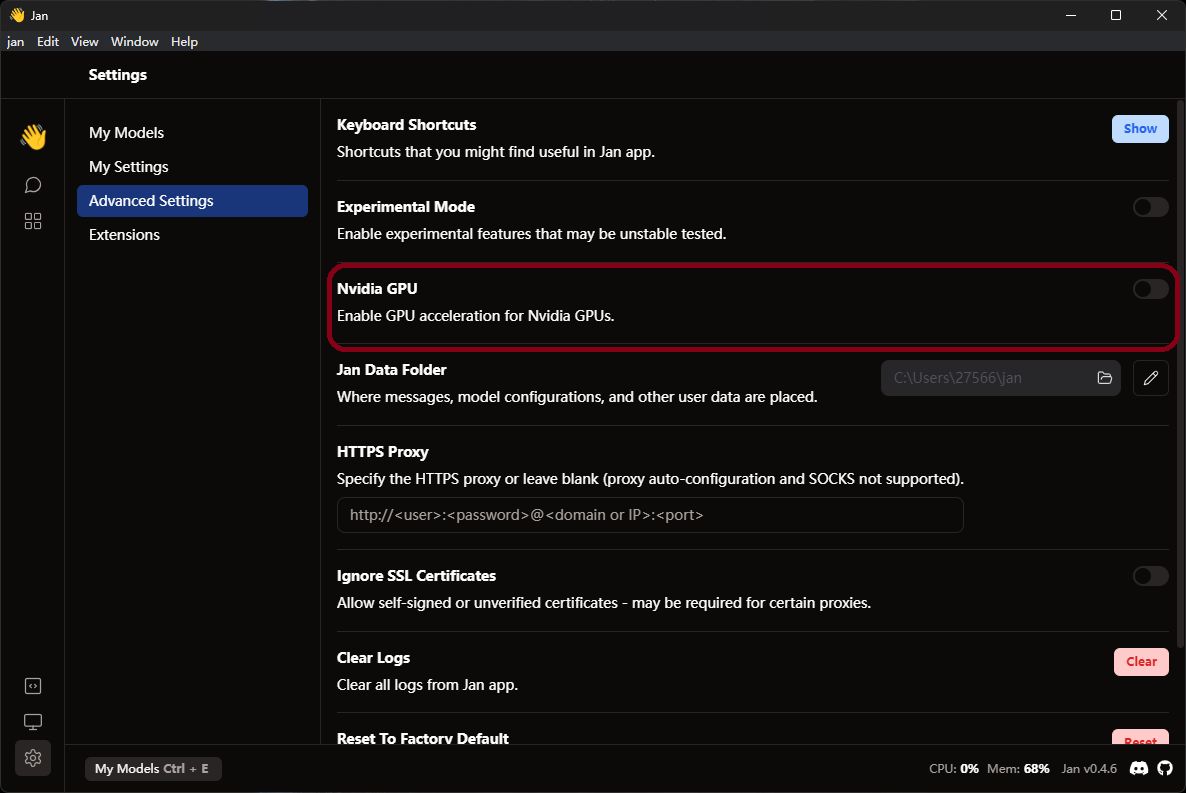Click the Settings gear icon

coord(33,758)
